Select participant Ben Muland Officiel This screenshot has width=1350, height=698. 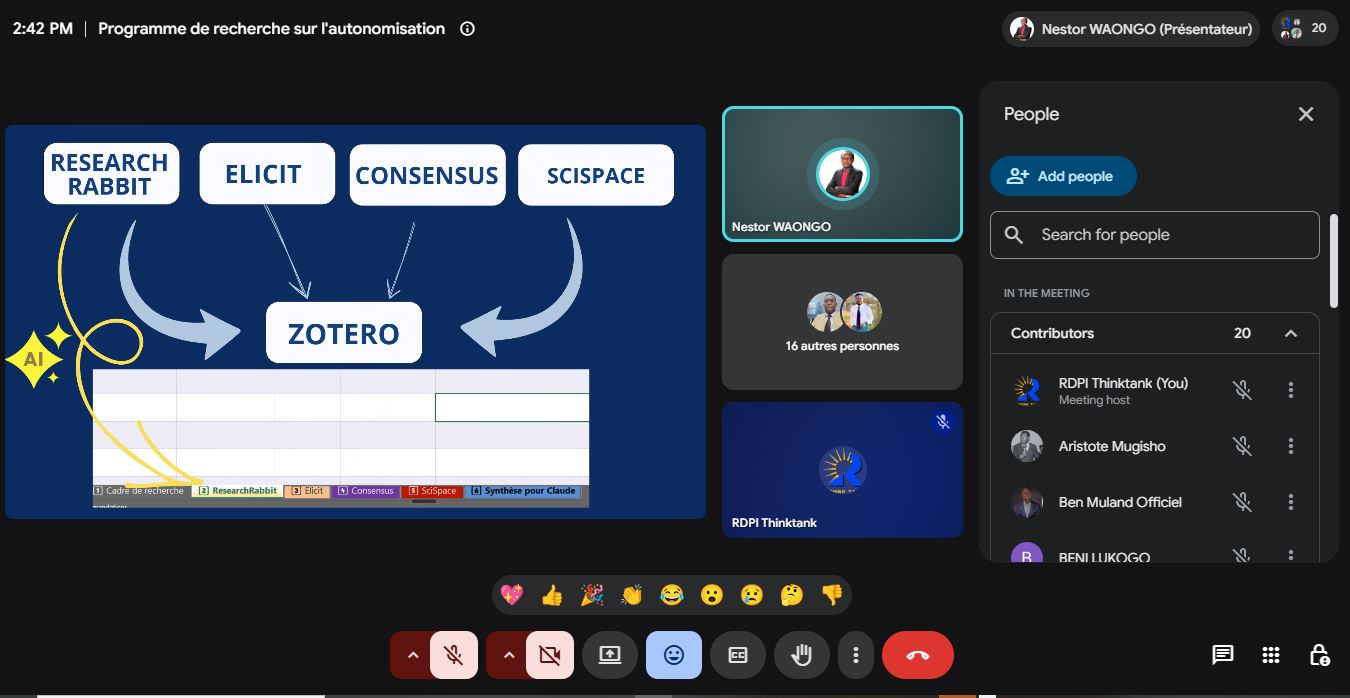1120,502
